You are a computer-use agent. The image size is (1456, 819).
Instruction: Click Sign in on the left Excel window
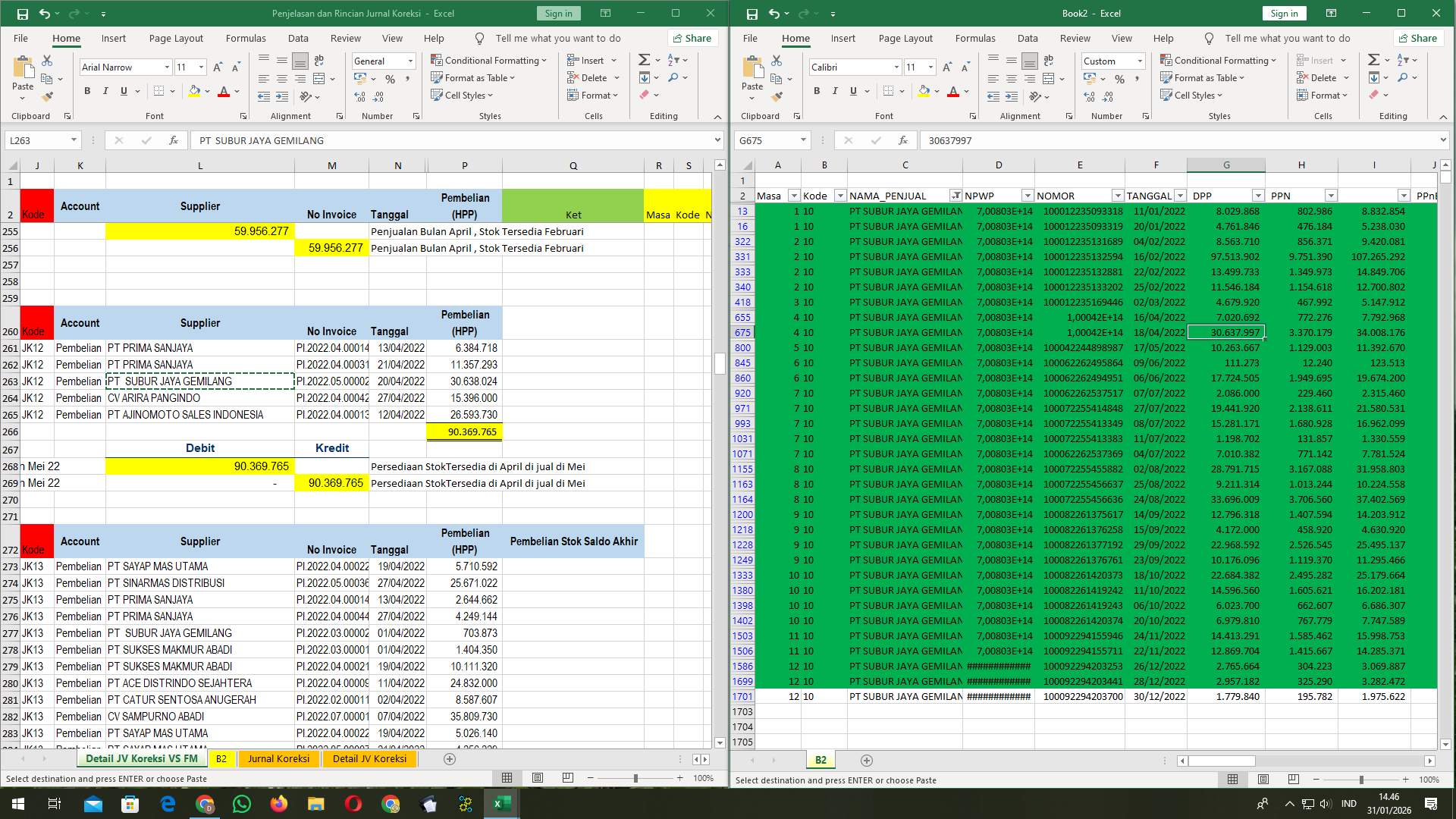point(557,13)
